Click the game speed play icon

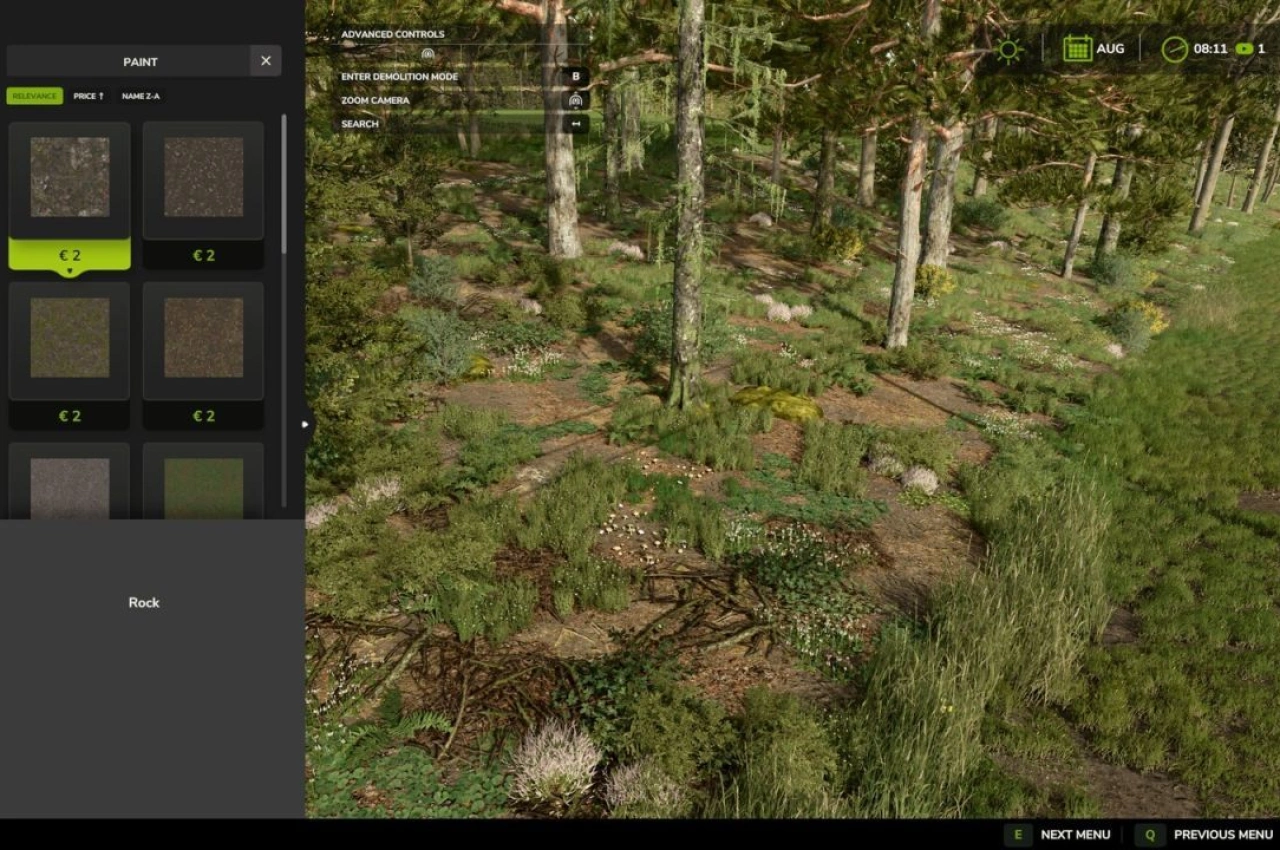tap(1243, 48)
